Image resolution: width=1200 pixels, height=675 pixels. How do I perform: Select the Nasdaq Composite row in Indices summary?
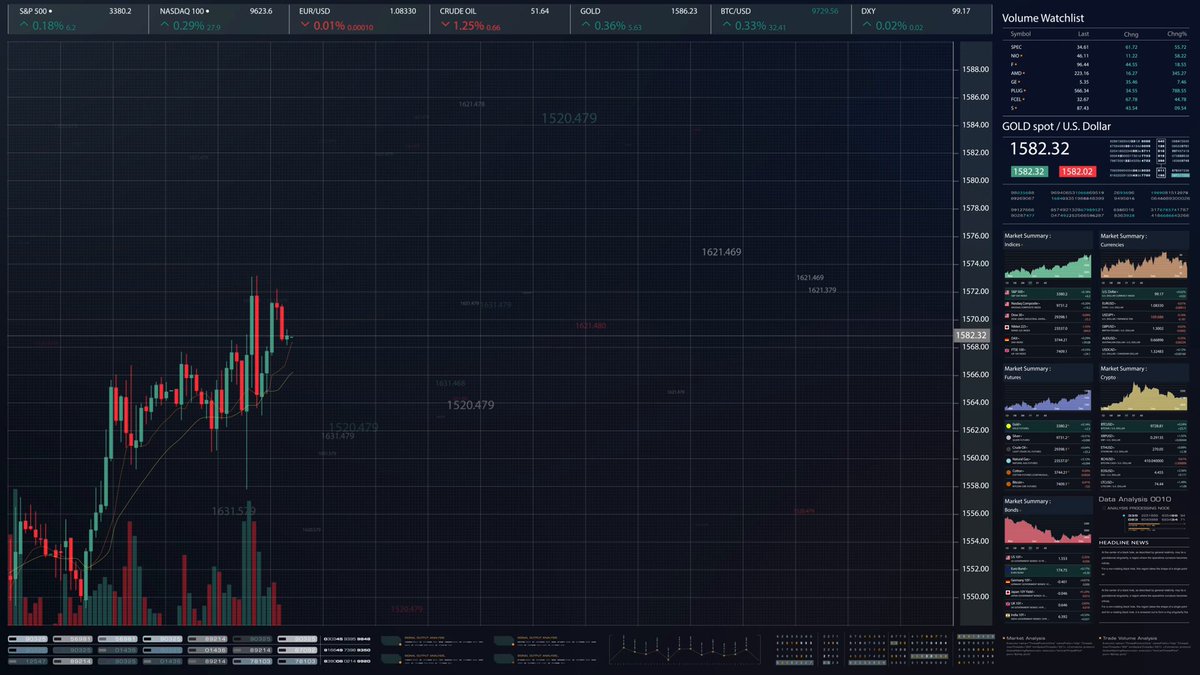pos(1048,304)
